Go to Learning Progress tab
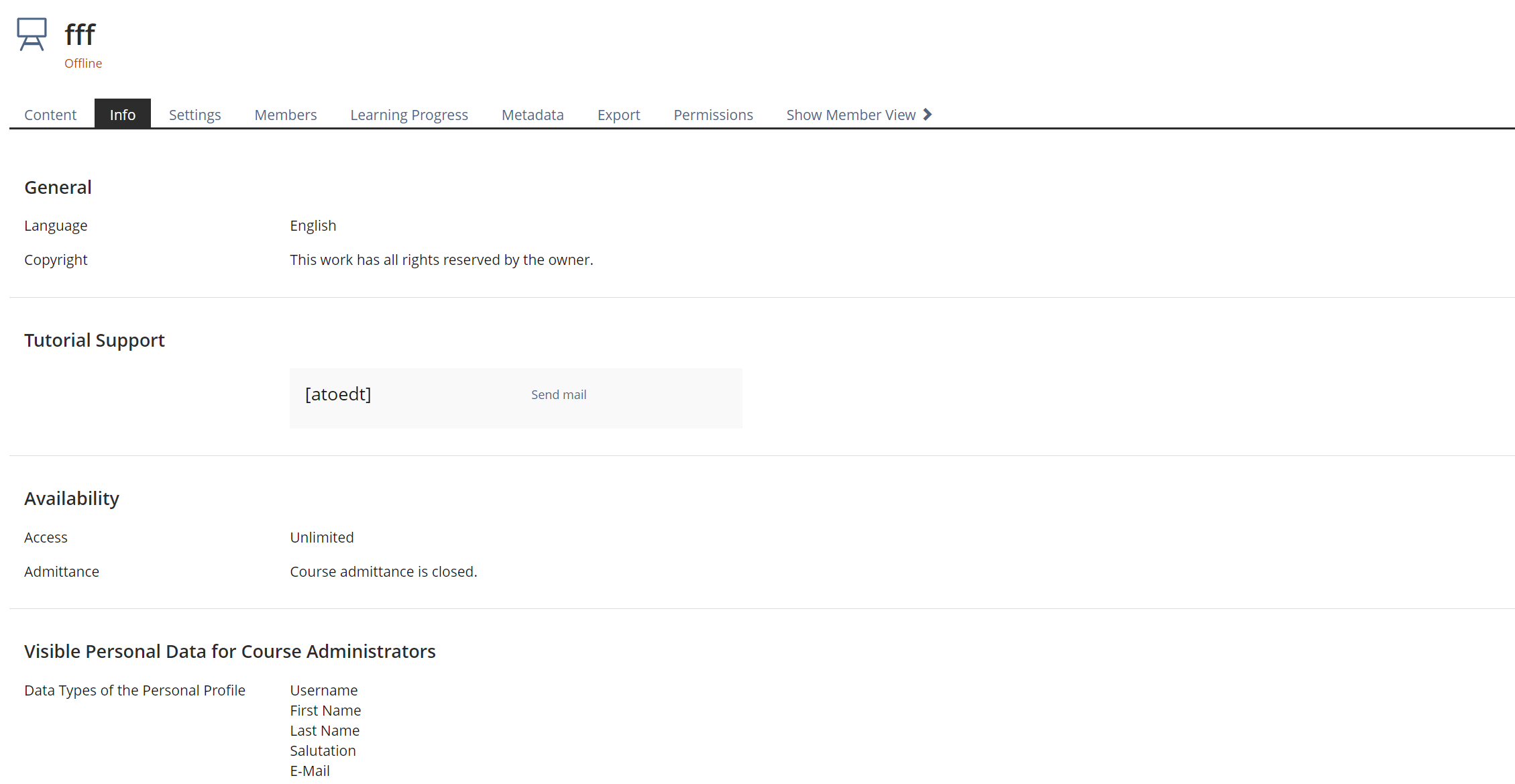Viewport: 1515px width, 784px height. (x=409, y=115)
